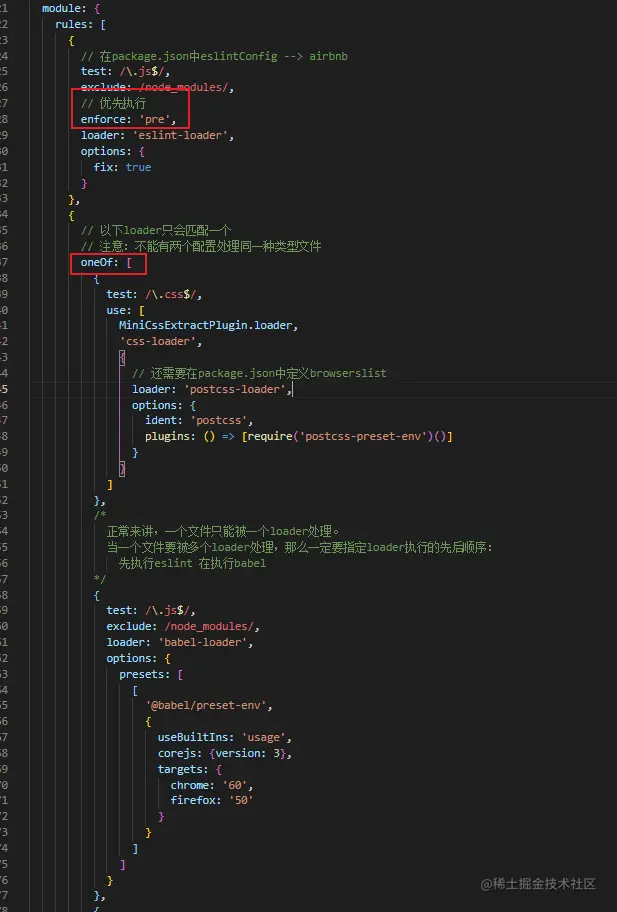Click the corejs: {version: 3} line

[x=225, y=754]
